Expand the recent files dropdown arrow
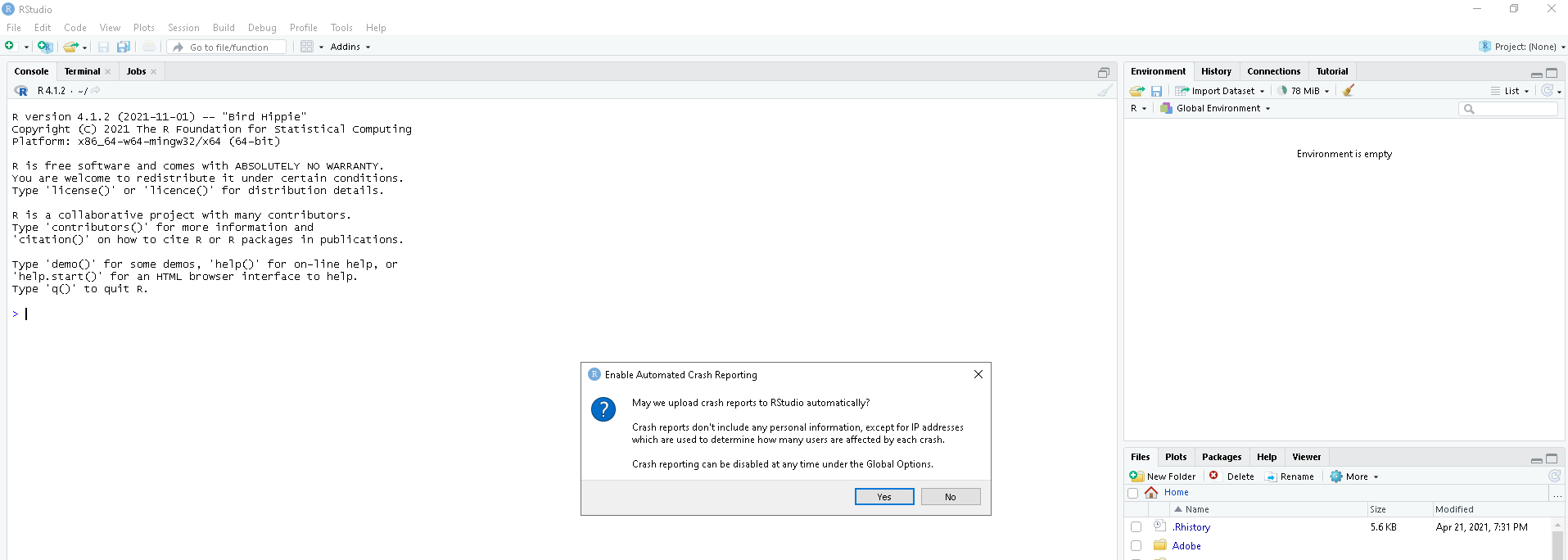 coord(84,47)
